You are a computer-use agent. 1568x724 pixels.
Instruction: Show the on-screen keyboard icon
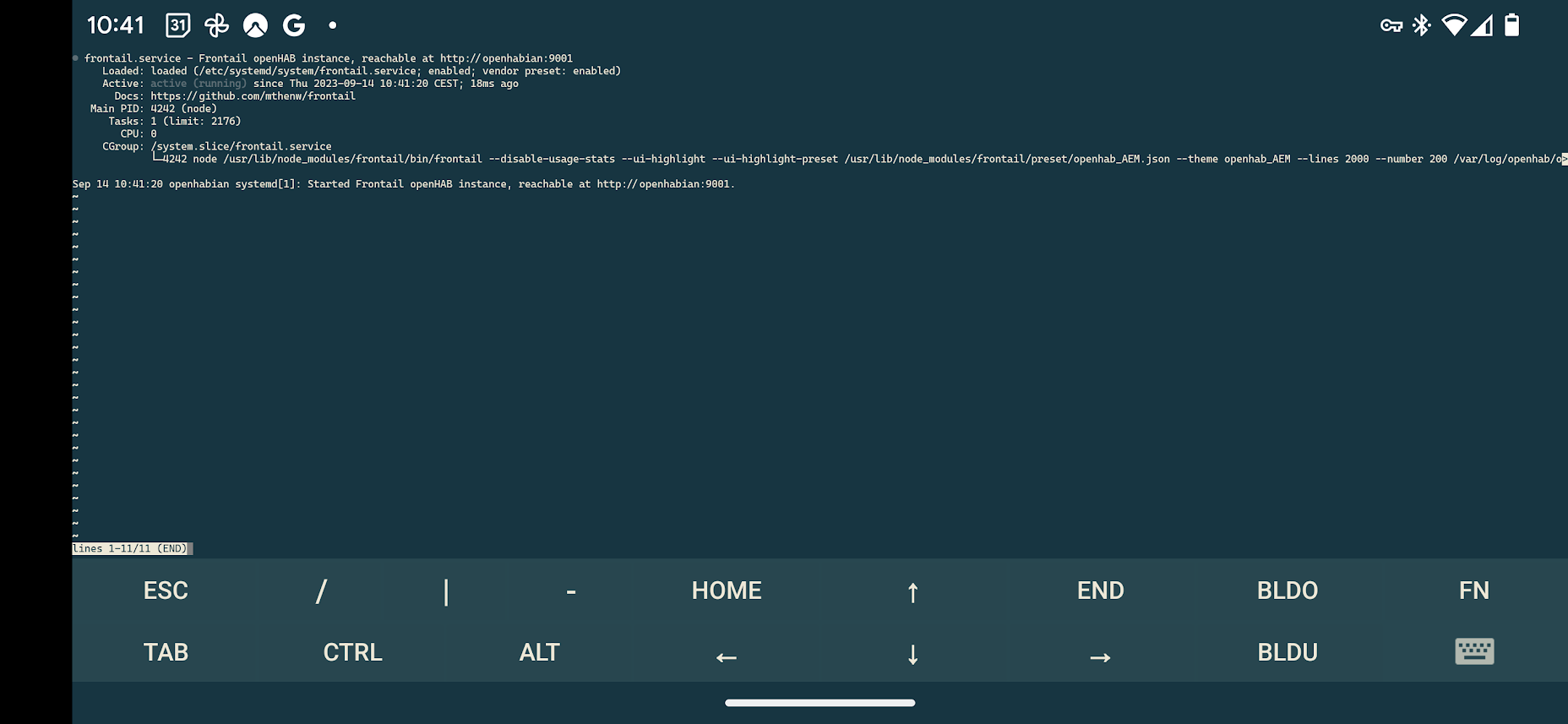(x=1474, y=652)
